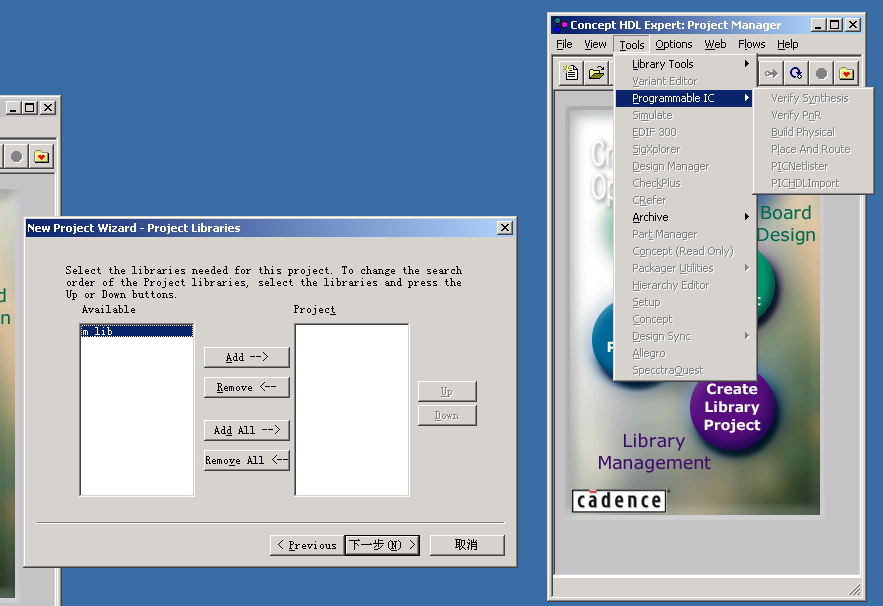Launch Allegro from the Tools menu
The width and height of the screenshot is (883, 606).
(684, 353)
